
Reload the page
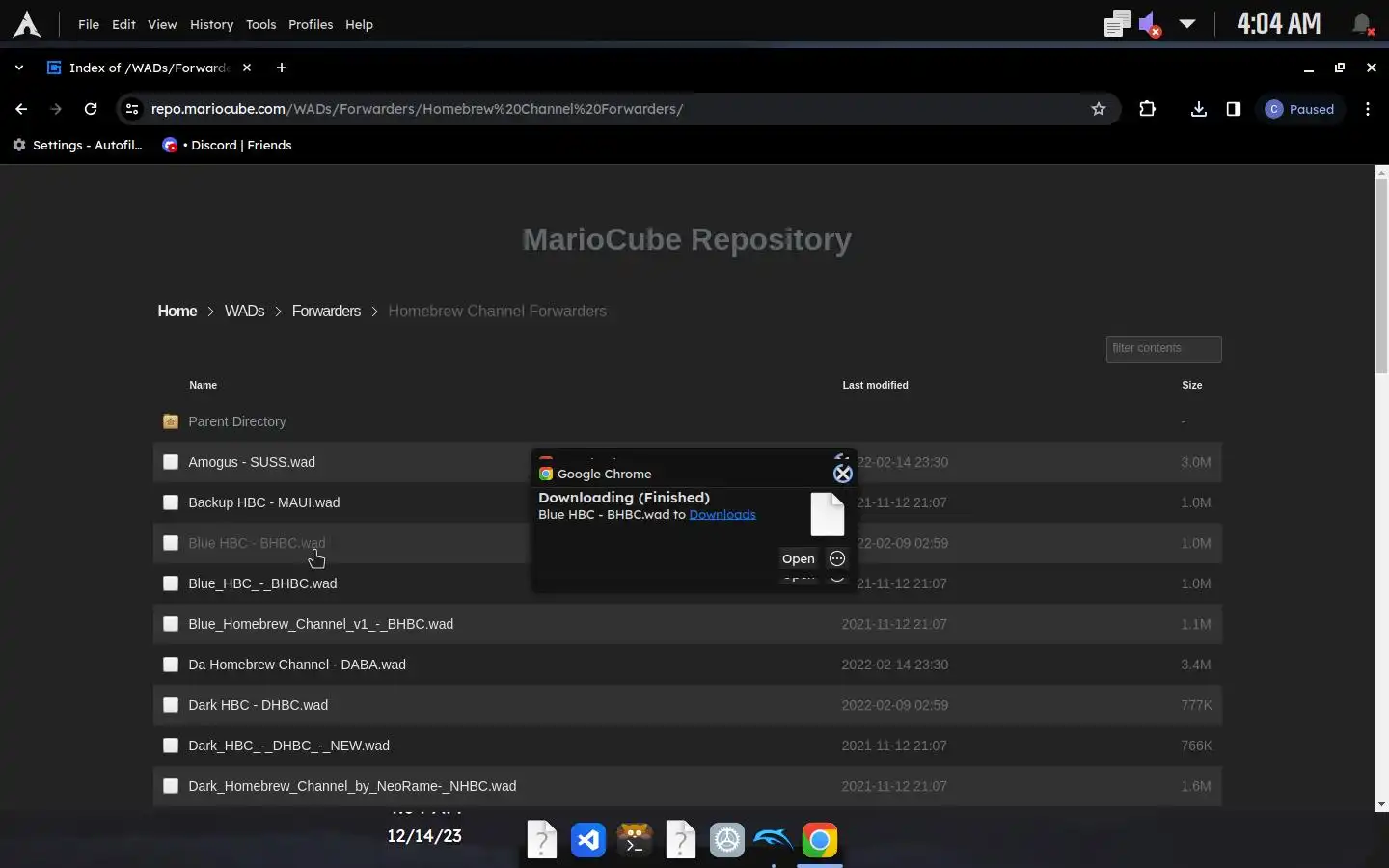tap(91, 109)
